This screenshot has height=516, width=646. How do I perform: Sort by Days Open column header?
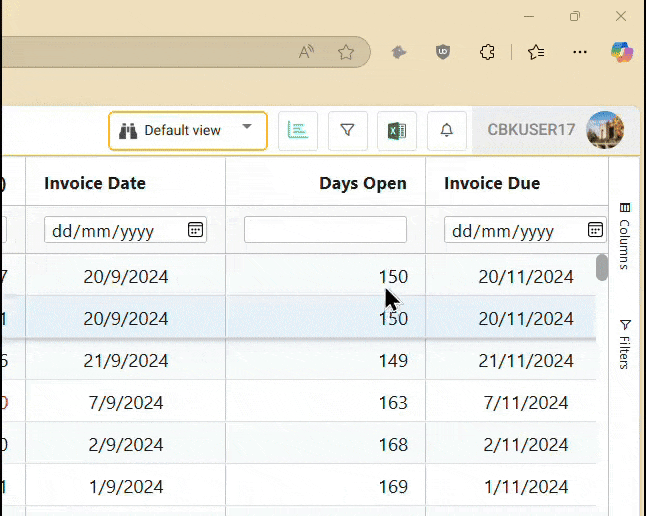pos(363,183)
